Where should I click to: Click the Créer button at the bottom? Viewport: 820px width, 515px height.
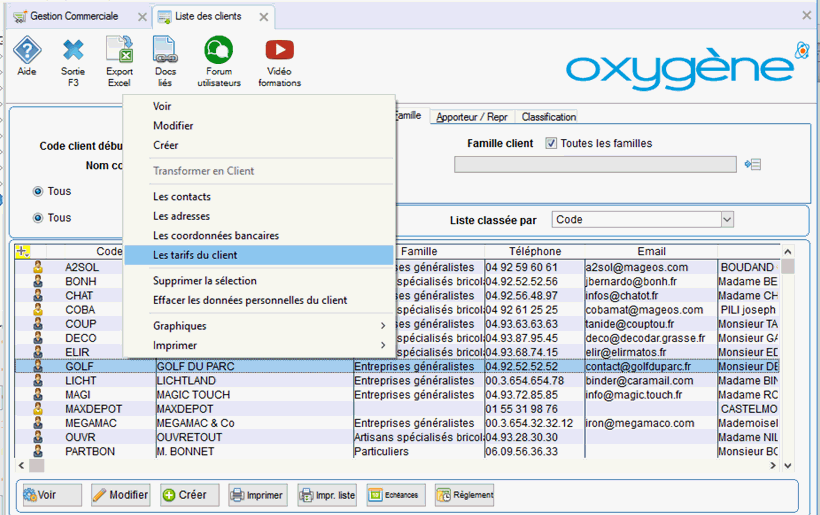[189, 495]
